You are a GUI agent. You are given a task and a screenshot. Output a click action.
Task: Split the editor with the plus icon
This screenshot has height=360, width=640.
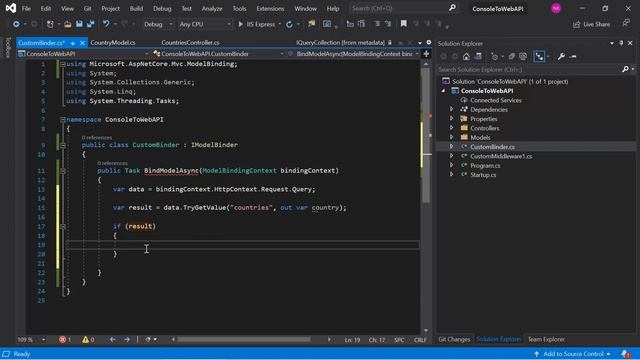[x=426, y=54]
